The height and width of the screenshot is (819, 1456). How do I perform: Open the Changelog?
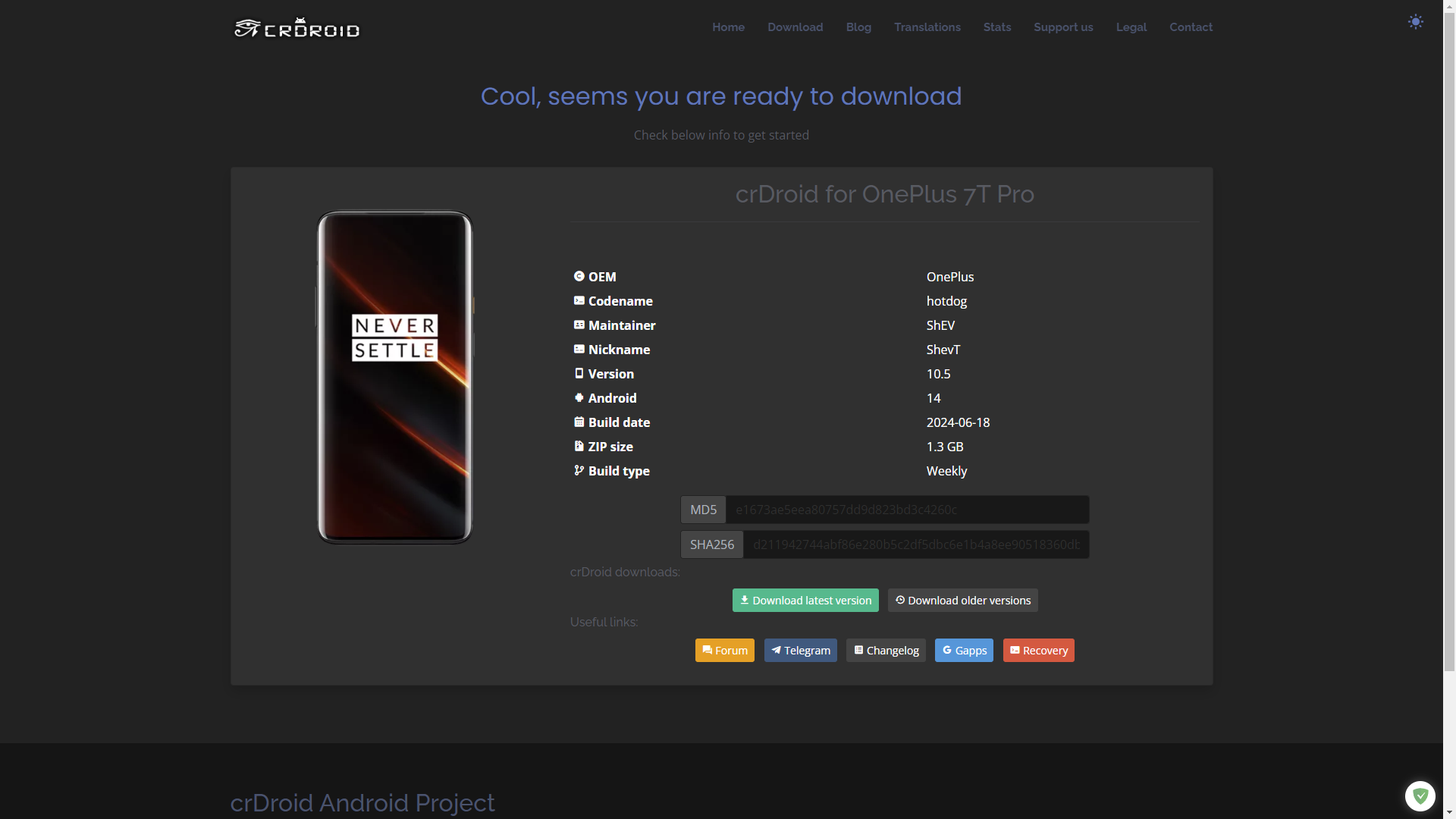(886, 650)
